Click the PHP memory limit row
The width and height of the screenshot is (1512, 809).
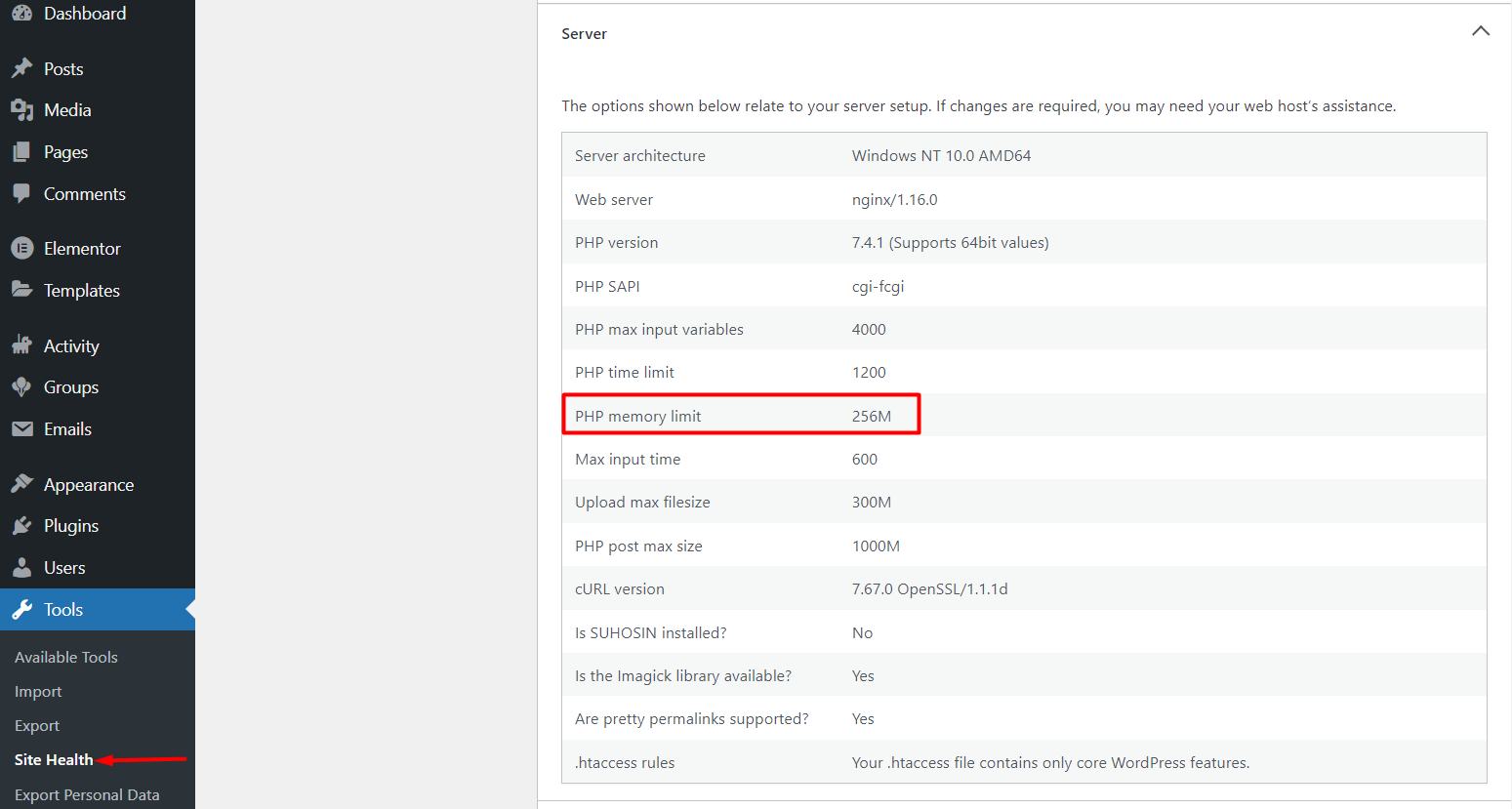[x=741, y=416]
